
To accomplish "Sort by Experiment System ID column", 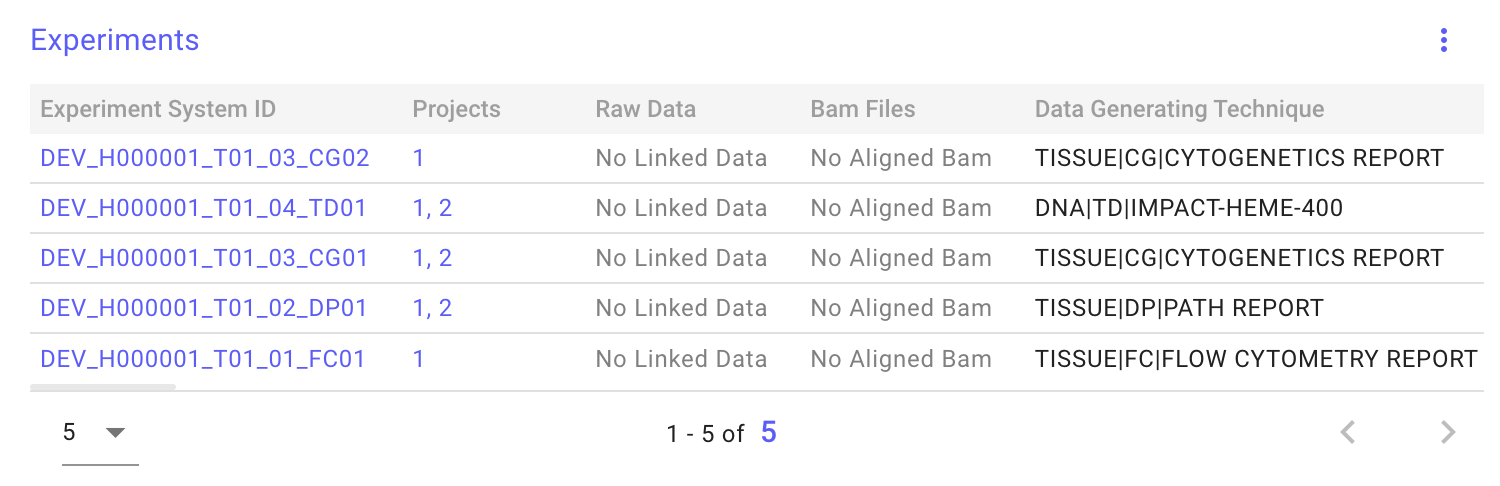I will [x=158, y=109].
